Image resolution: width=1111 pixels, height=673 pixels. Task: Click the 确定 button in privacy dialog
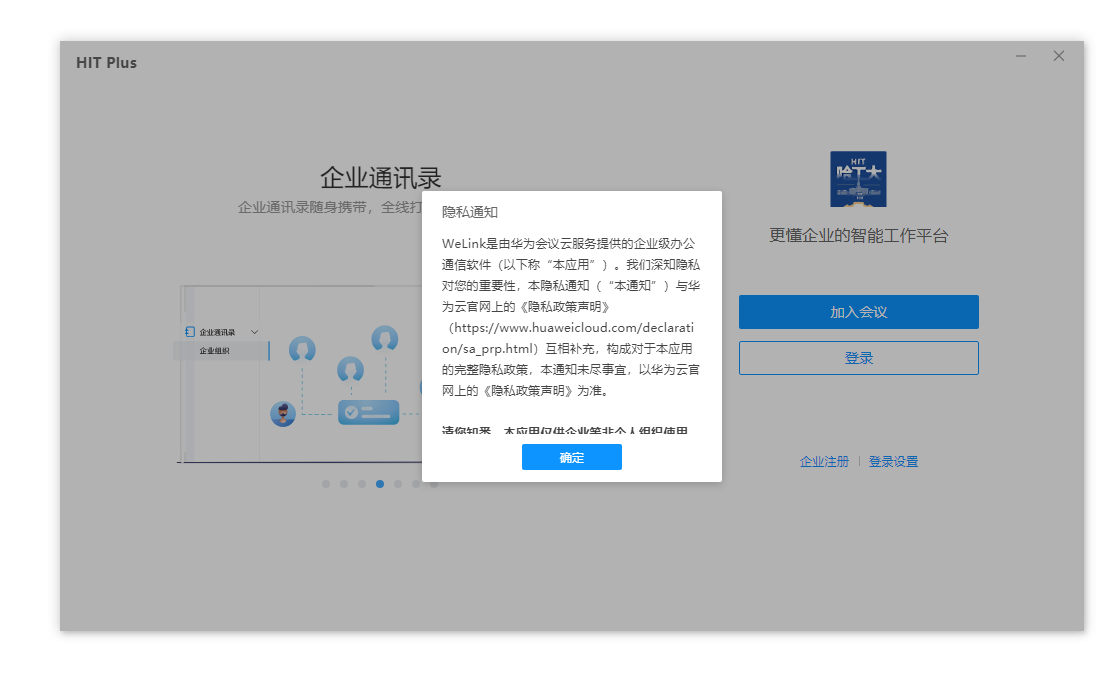click(572, 457)
